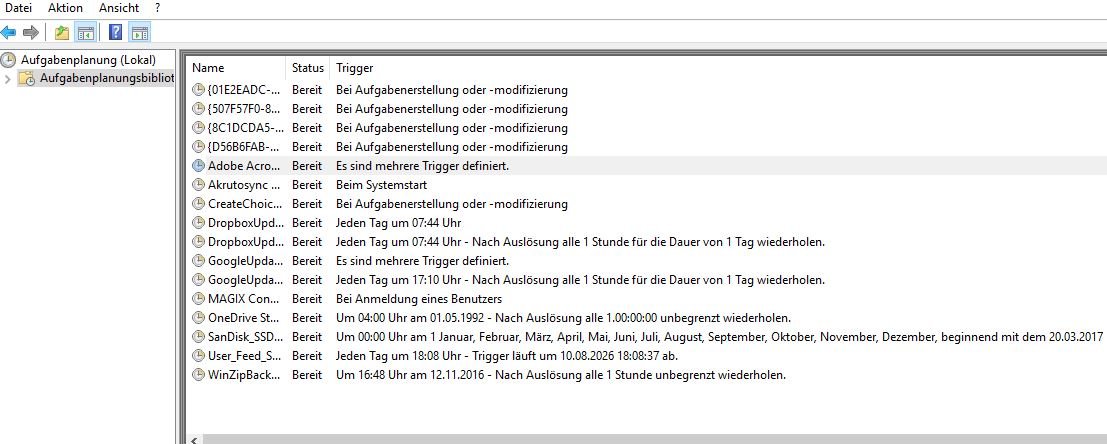
Task: Open the Datei menu
Action: 18,8
